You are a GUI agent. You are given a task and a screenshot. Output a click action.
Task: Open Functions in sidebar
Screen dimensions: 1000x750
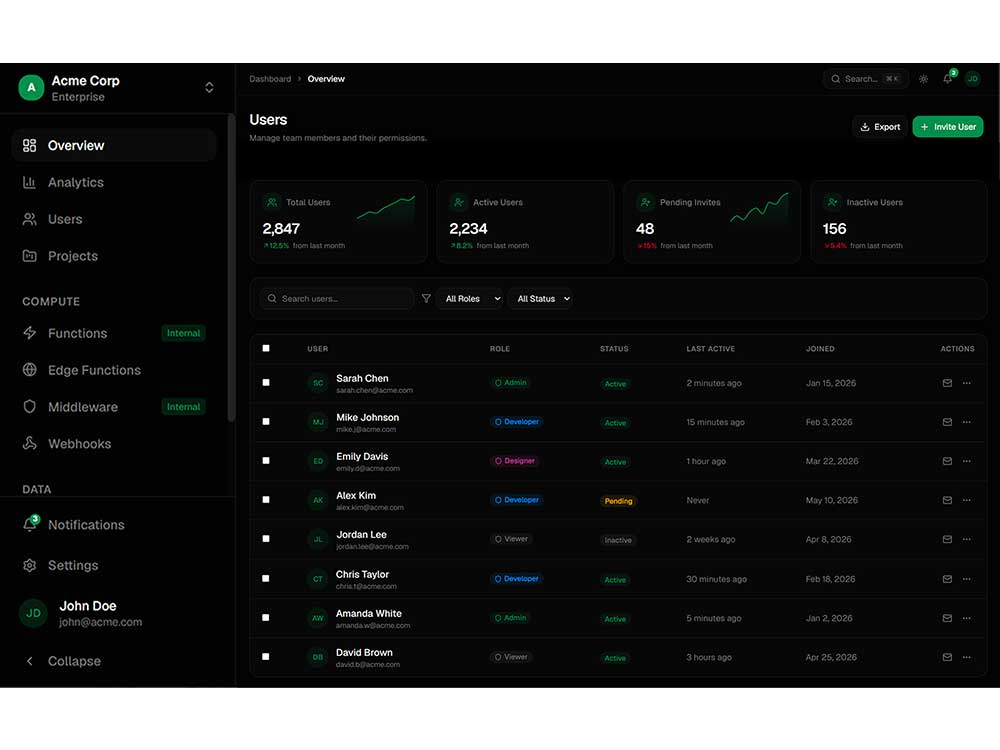click(x=114, y=334)
